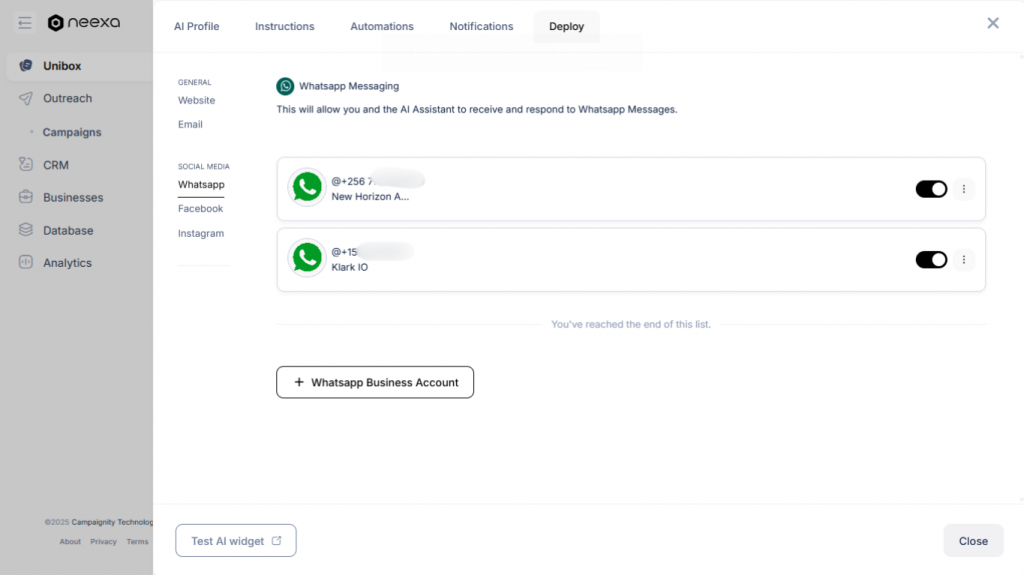Add a Whatsapp Business Account

tap(375, 382)
